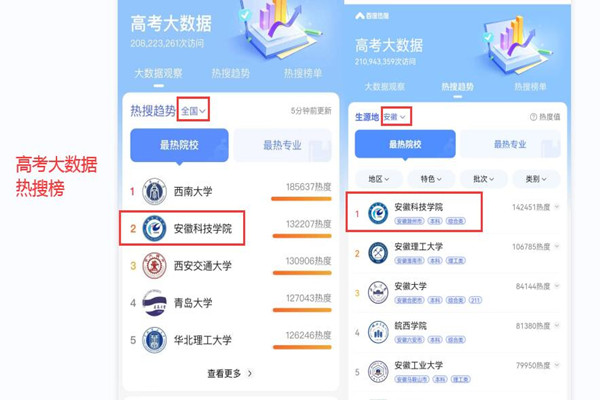
Task: Switch to the 热搜榜单 tab in the left panel
Action: click(303, 73)
